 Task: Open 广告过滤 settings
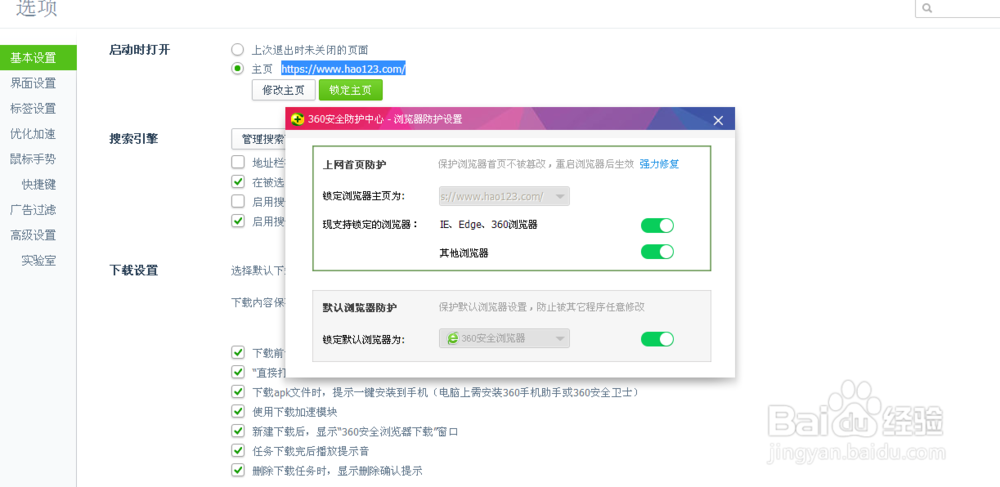[x=33, y=210]
